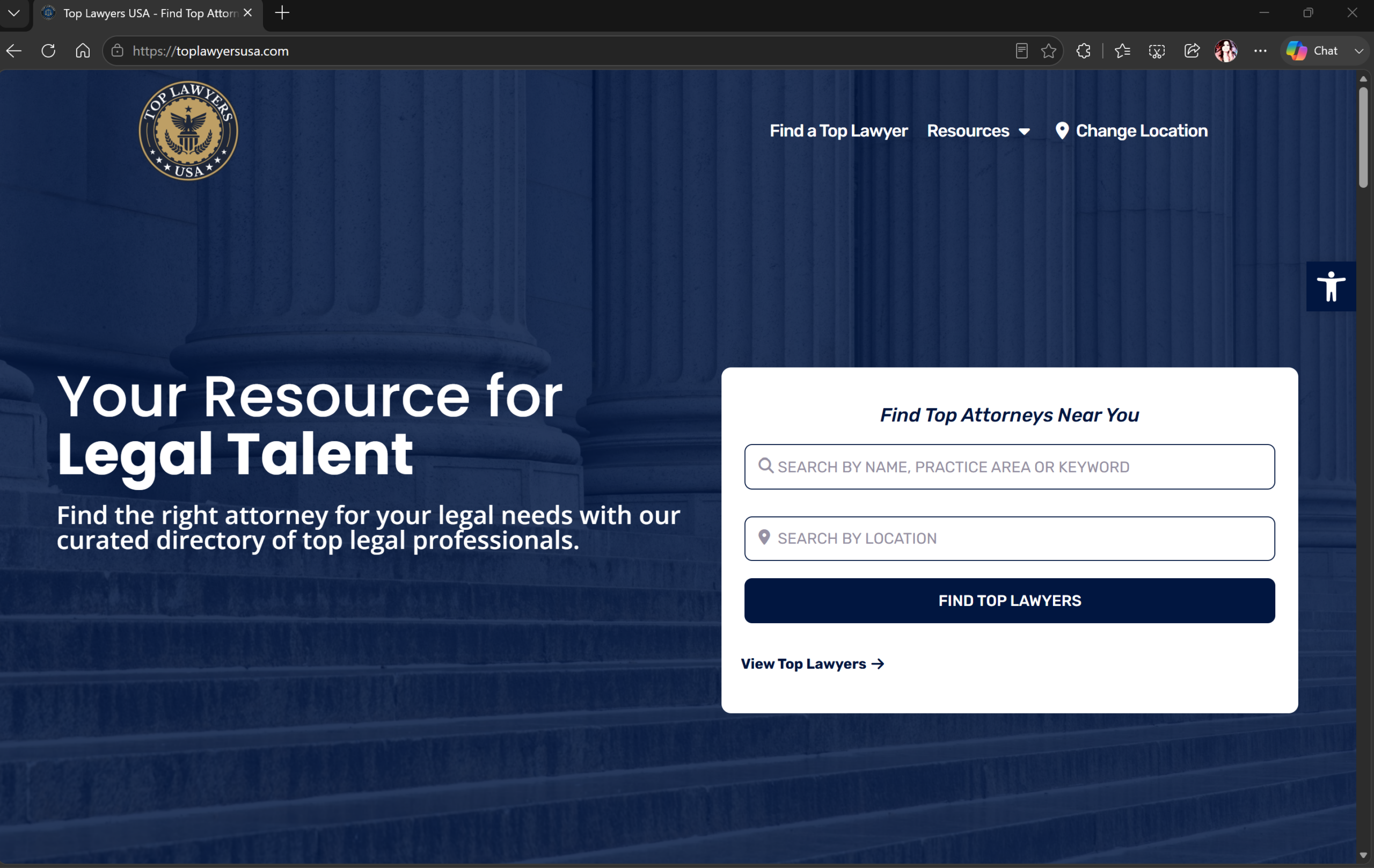Select the Top Lawyers USA browser tab

click(147, 13)
